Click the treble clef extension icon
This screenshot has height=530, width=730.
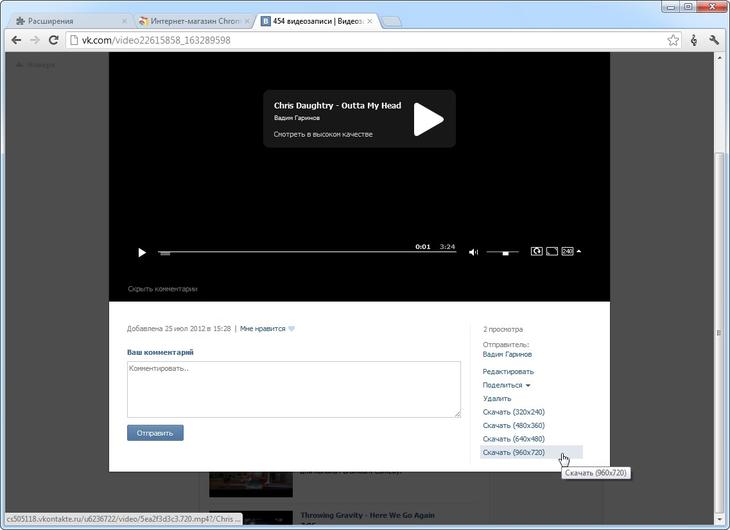pos(694,40)
